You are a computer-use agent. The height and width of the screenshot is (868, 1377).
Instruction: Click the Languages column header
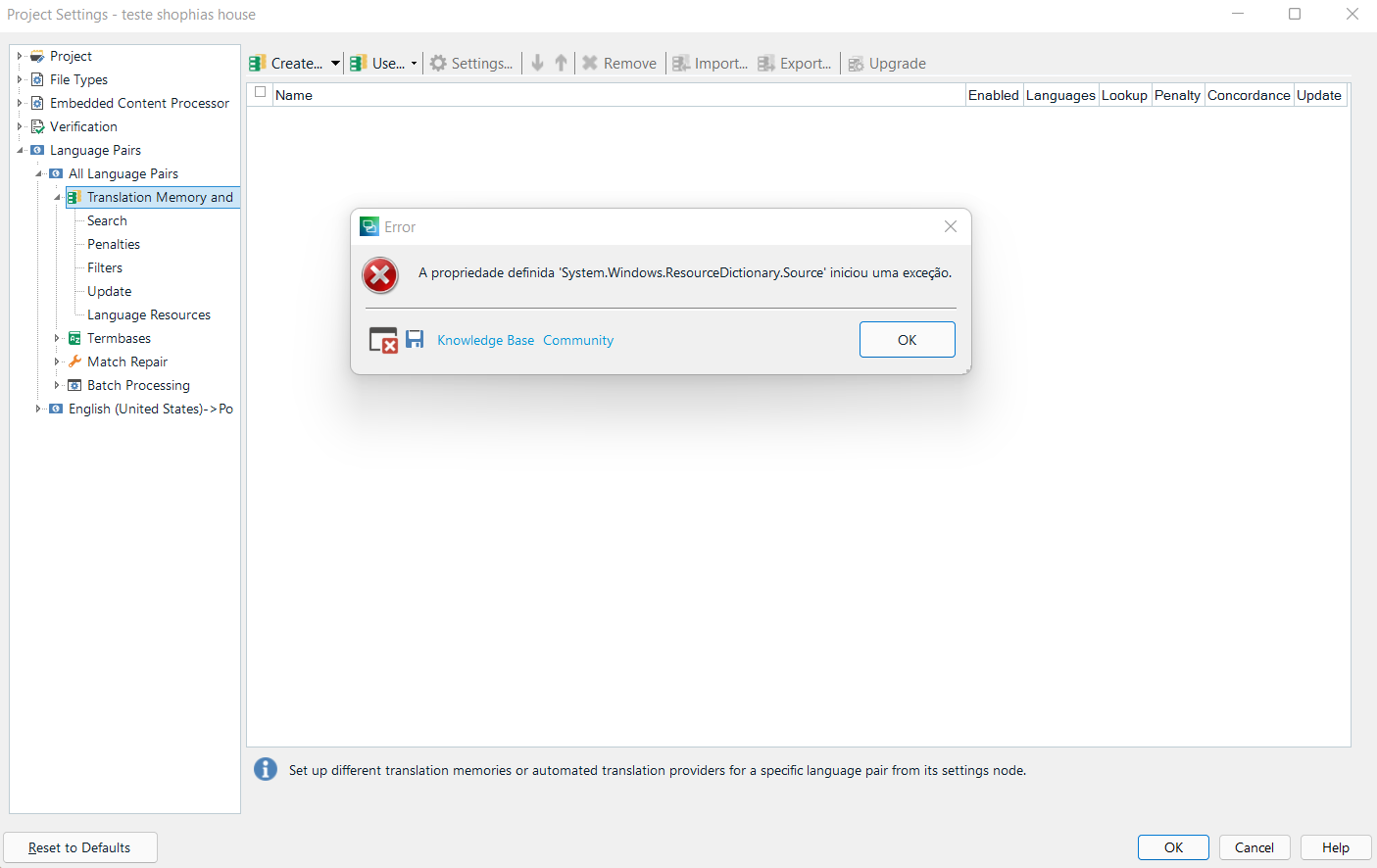[x=1060, y=95]
